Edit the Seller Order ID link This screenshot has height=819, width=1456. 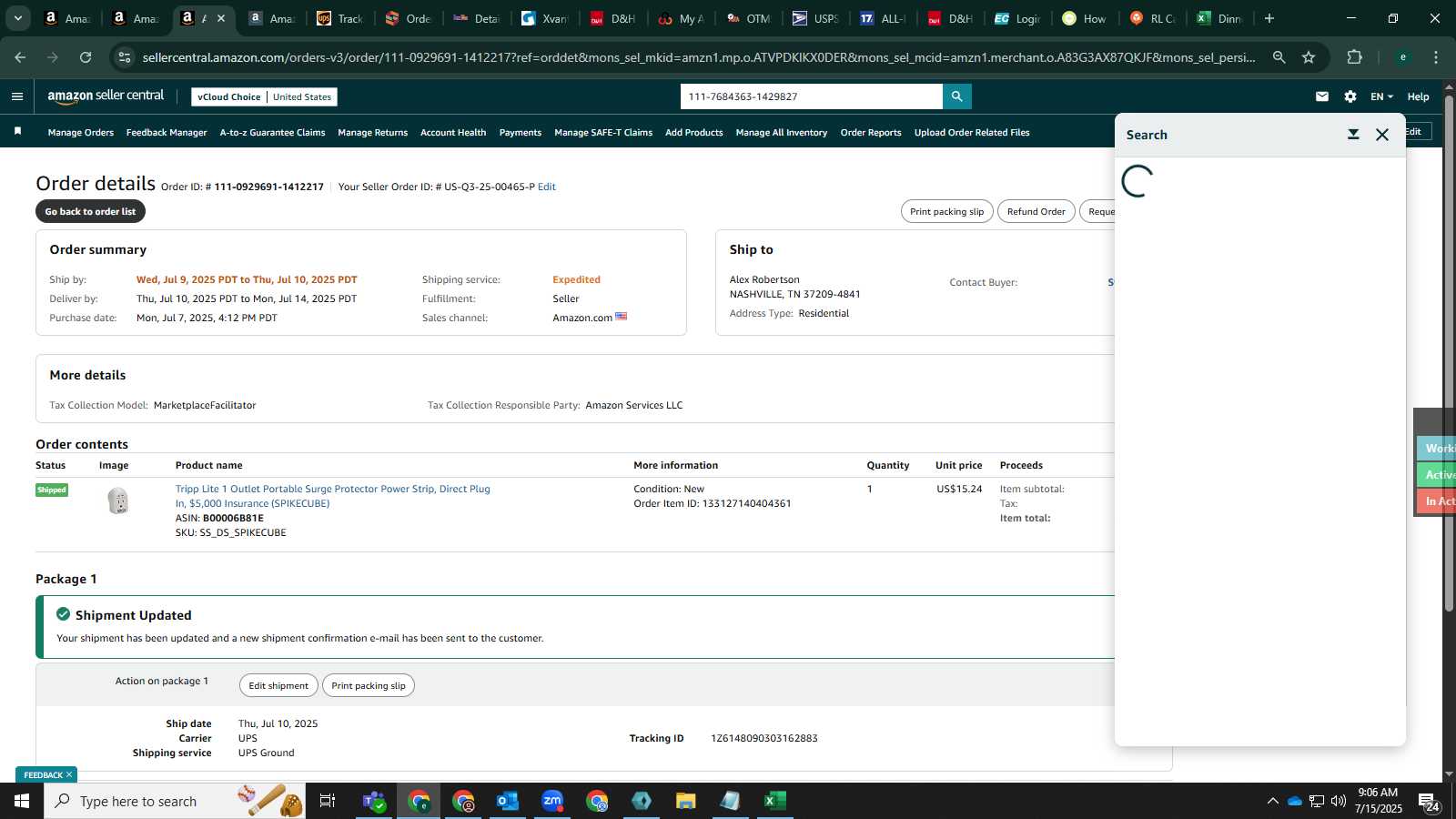pyautogui.click(x=547, y=187)
